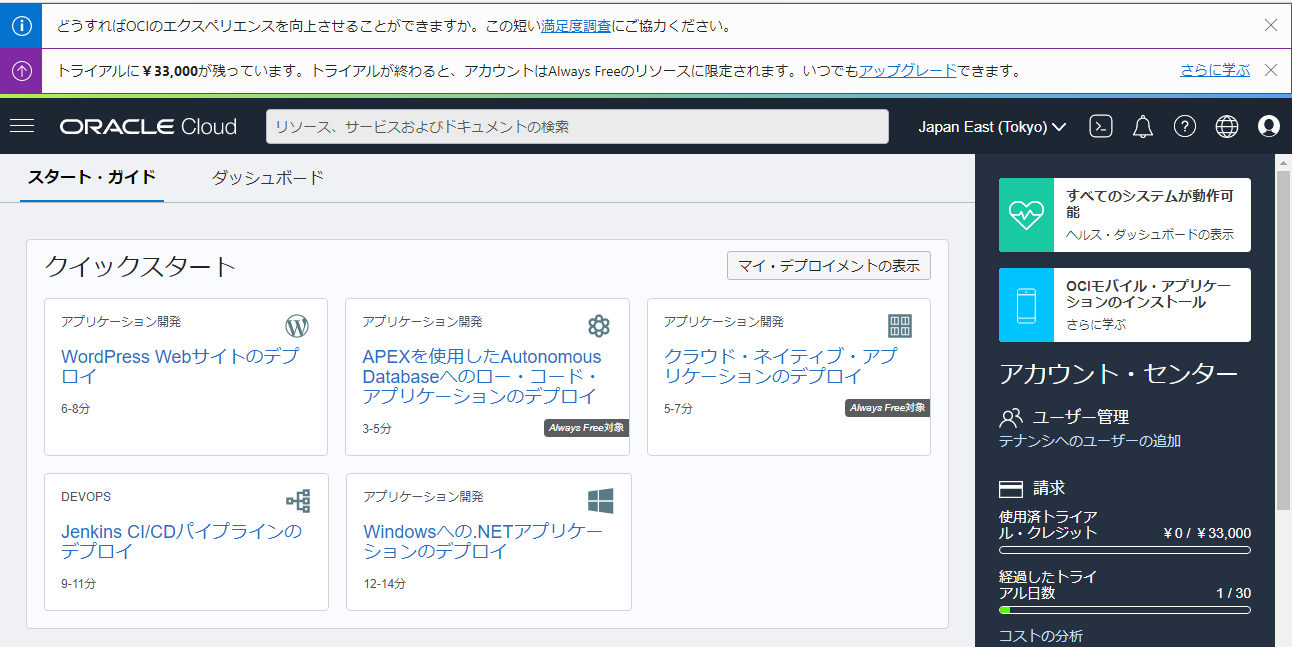
Task: Dismiss the trial credit banner
Action: pos(1271,70)
